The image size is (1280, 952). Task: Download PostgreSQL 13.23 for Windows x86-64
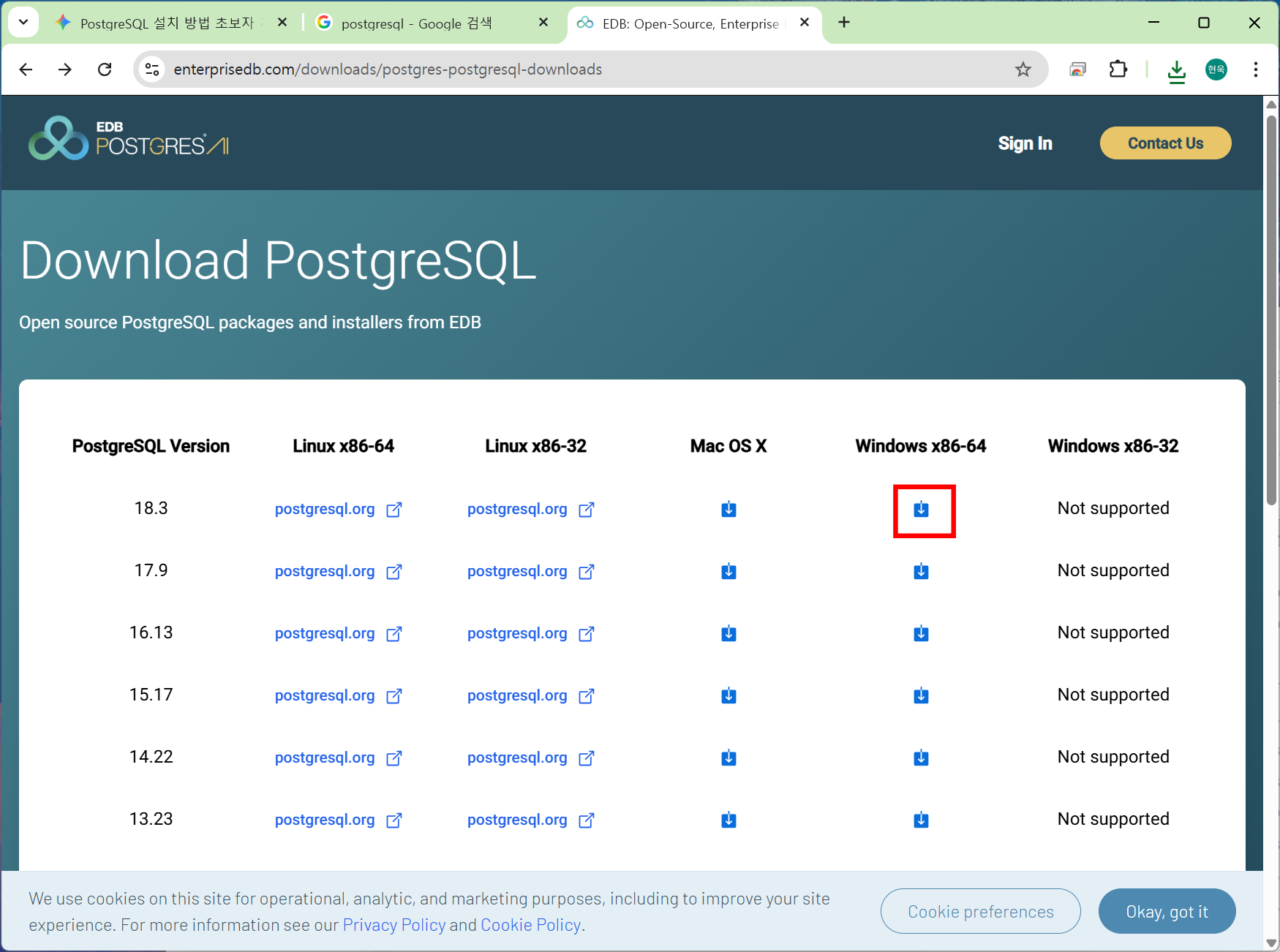[921, 820]
